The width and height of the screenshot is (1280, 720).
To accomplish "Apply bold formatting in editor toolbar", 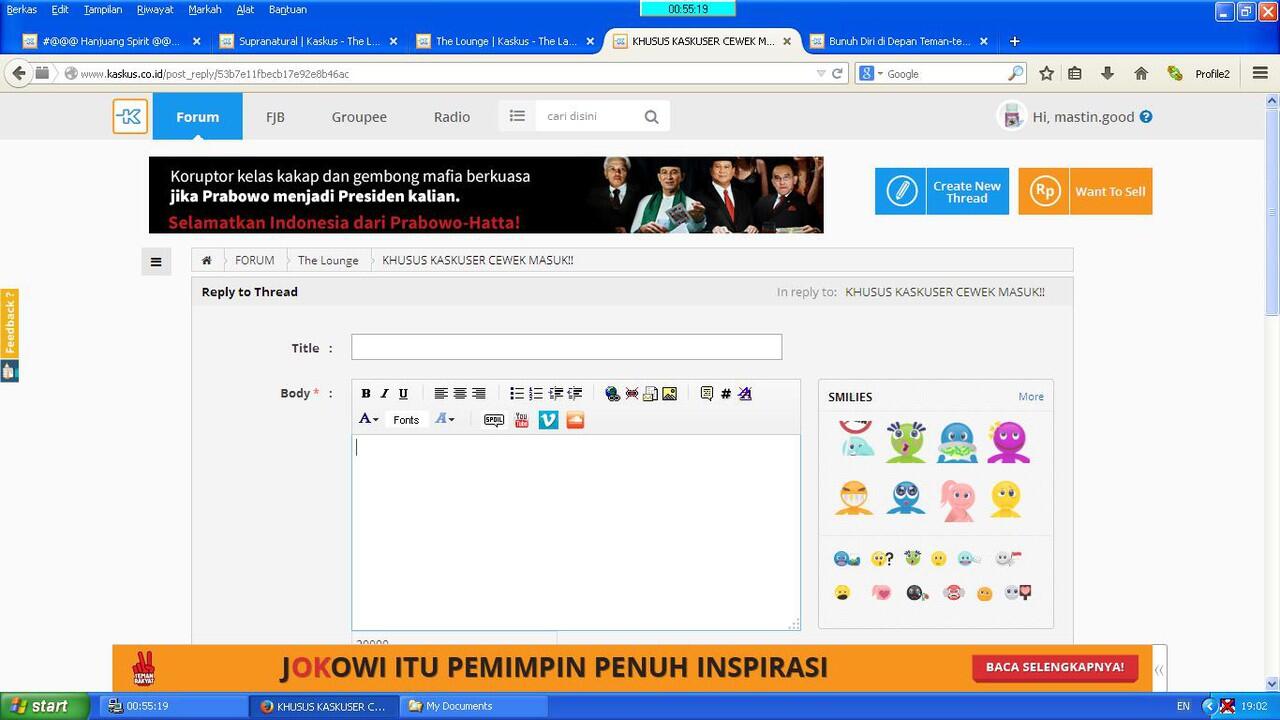I will coord(366,394).
